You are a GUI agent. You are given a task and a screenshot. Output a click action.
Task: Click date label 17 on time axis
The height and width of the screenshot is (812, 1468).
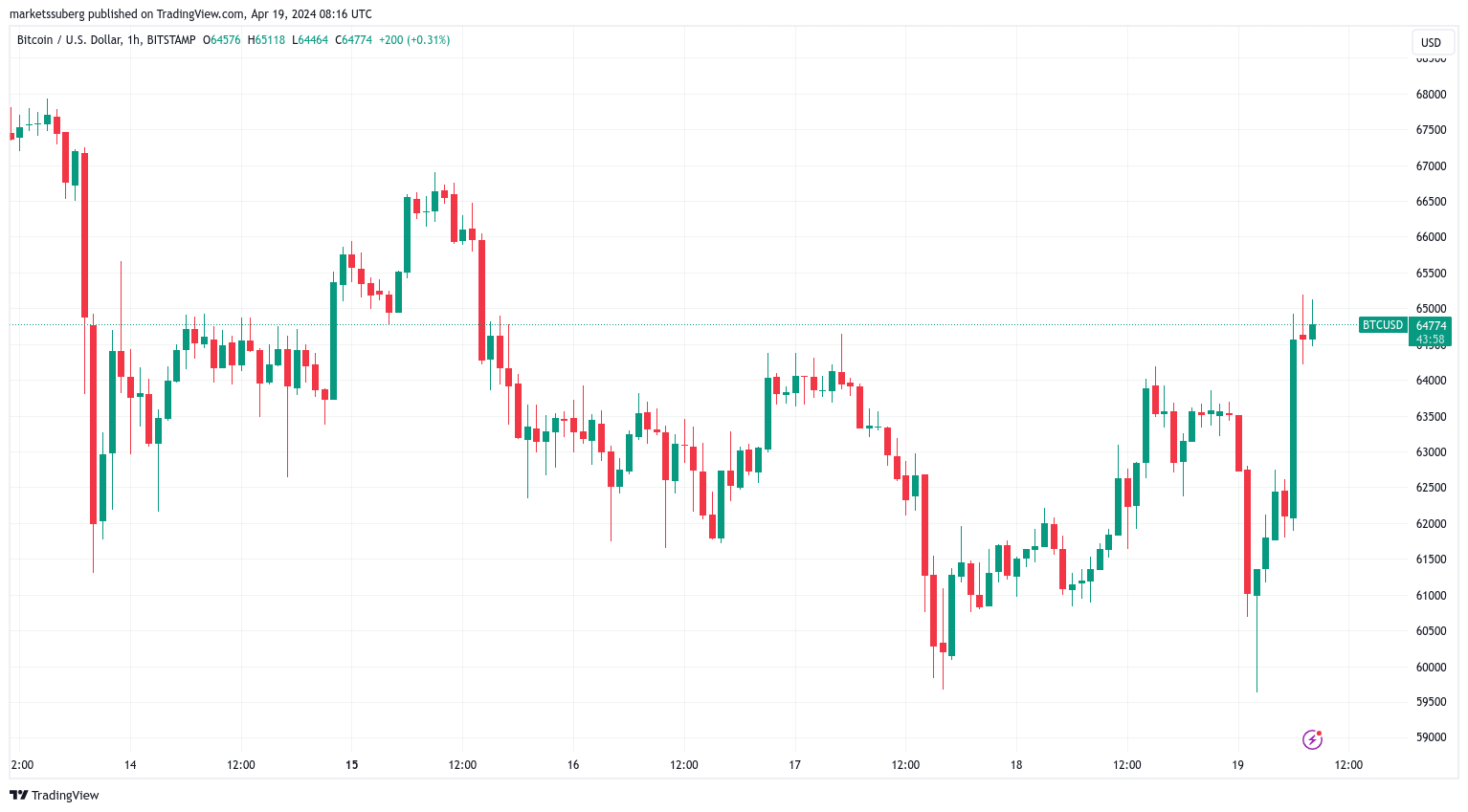coord(794,765)
